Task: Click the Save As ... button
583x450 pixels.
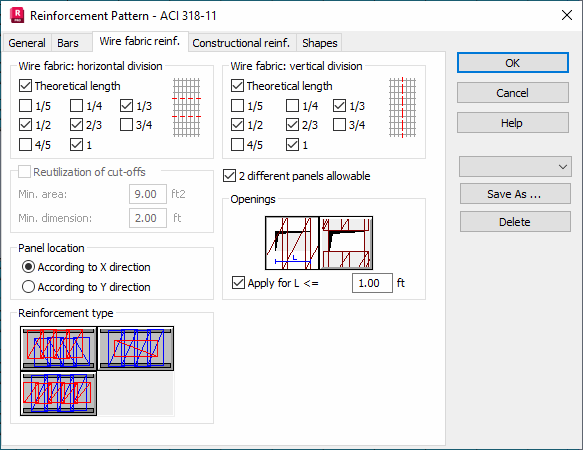Action: tap(515, 194)
